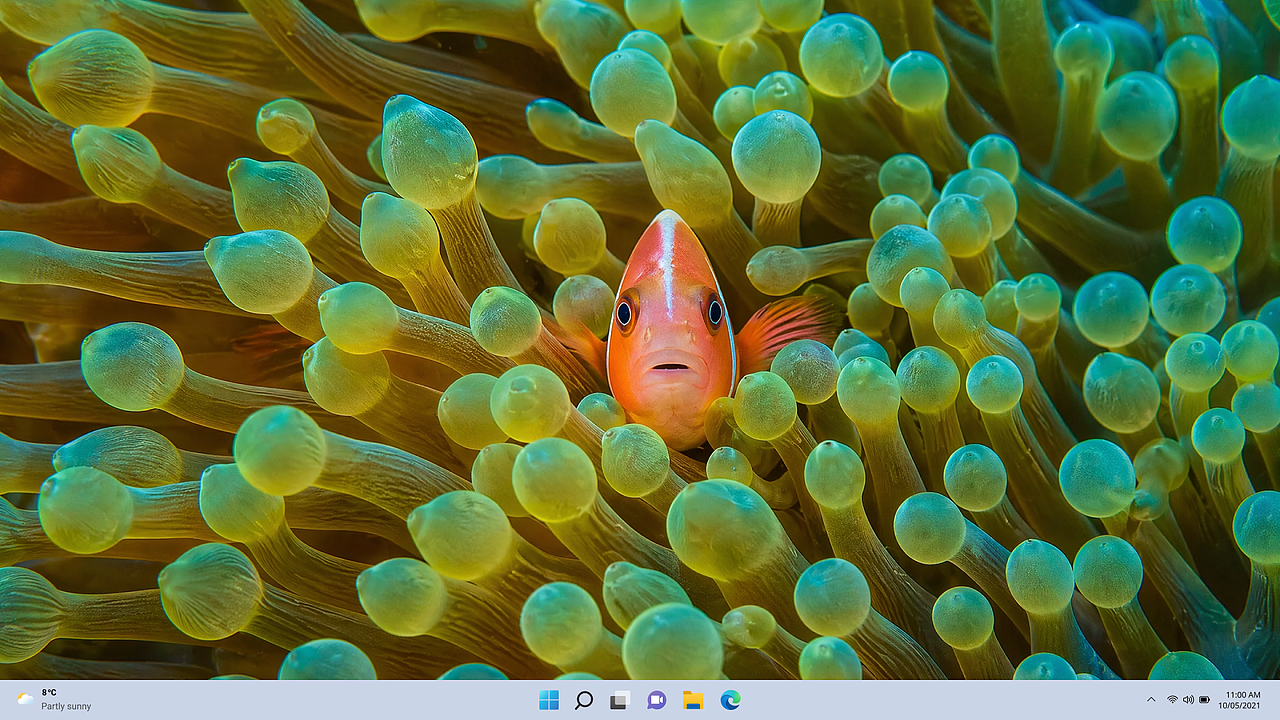Show hidden tray icons chevron

[1151, 699]
